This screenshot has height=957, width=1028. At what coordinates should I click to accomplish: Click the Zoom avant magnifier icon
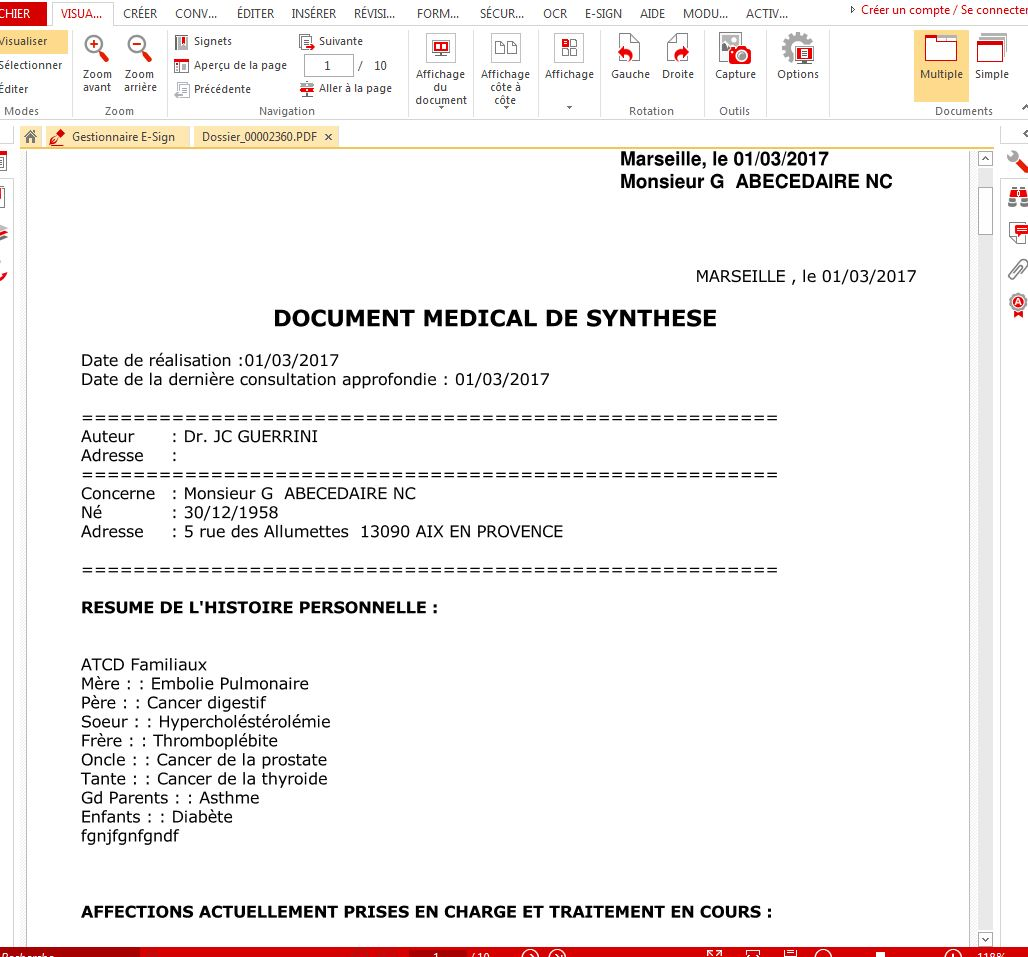tap(96, 49)
